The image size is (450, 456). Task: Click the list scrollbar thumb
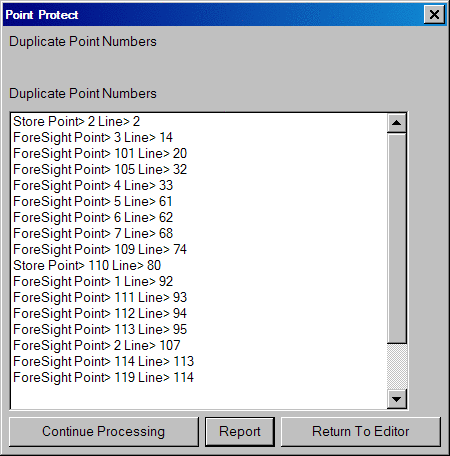coord(396,238)
